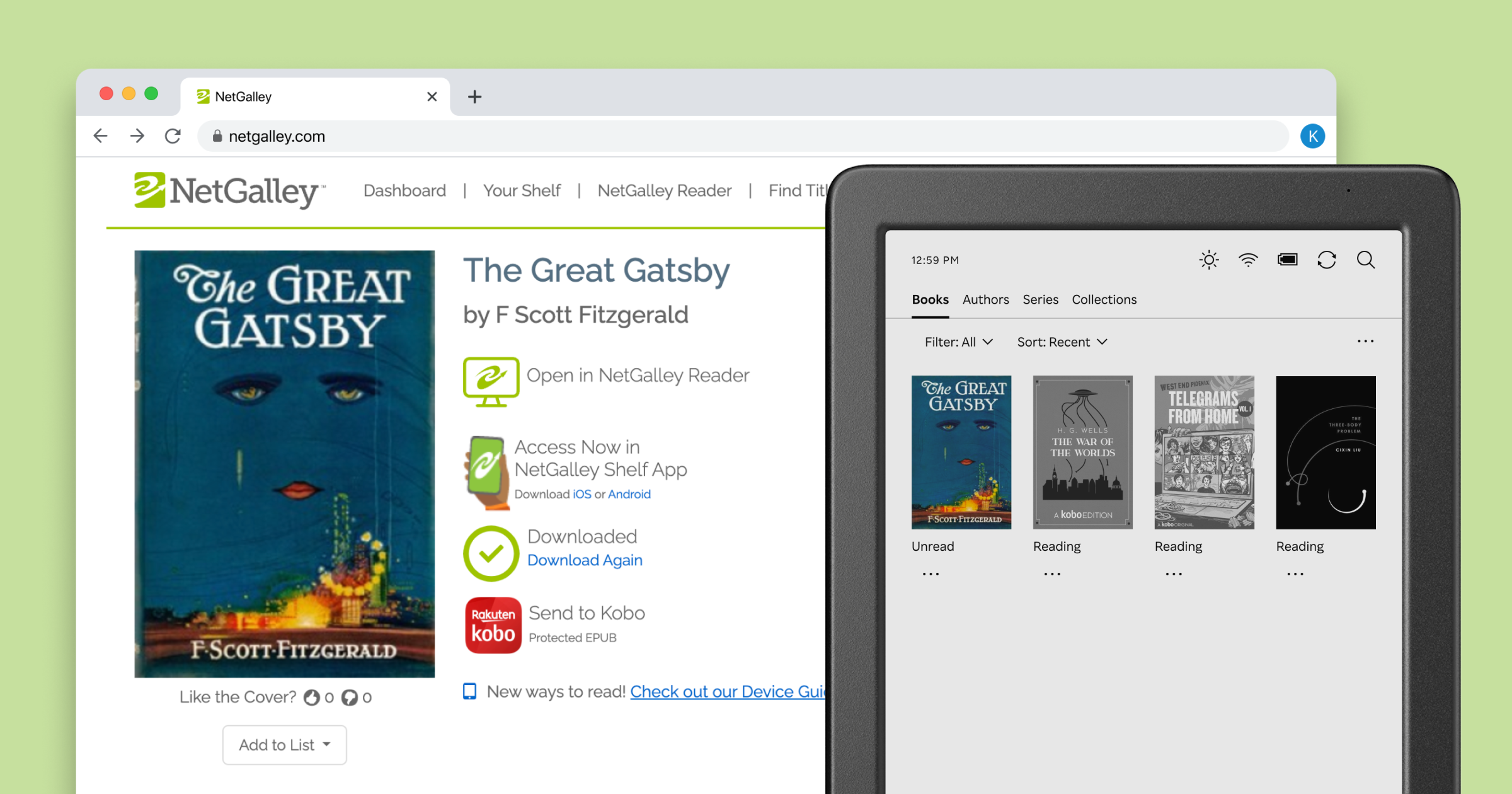
Task: Switch to the Authors tab on Kobo
Action: pos(985,299)
